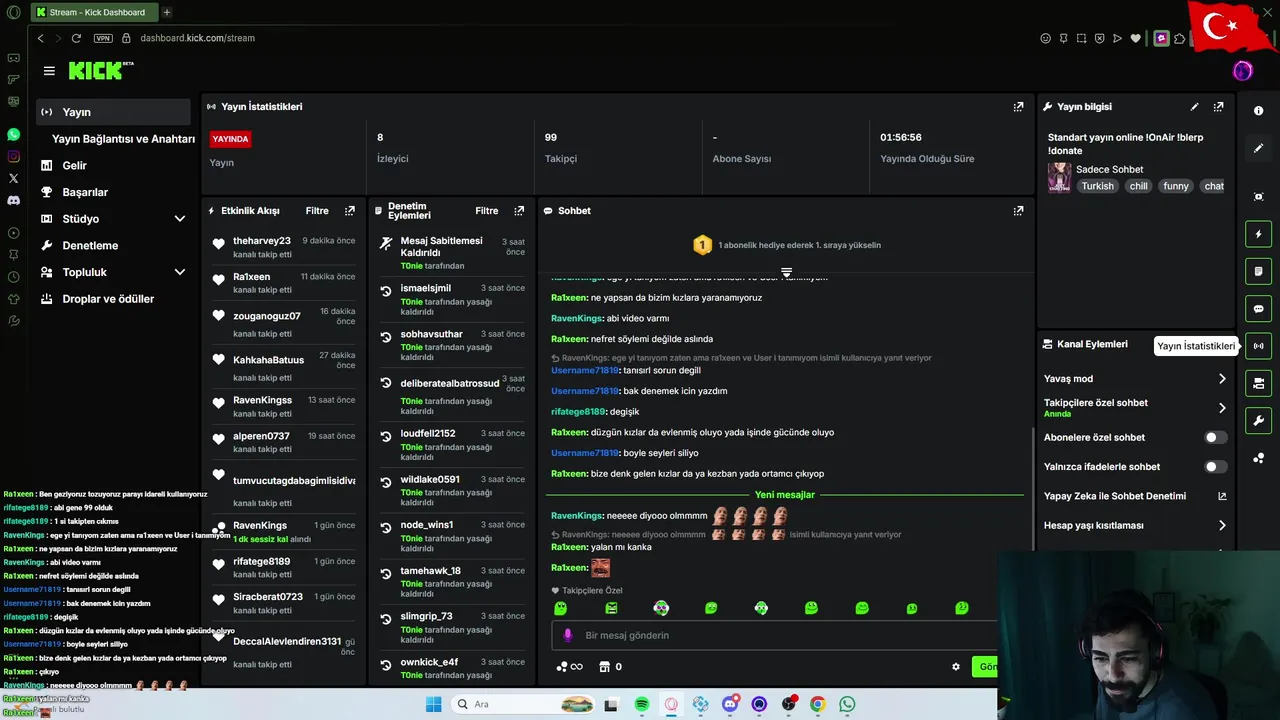The image size is (1280, 720).
Task: Toggle the camera preview widget icon
Action: point(1259,383)
